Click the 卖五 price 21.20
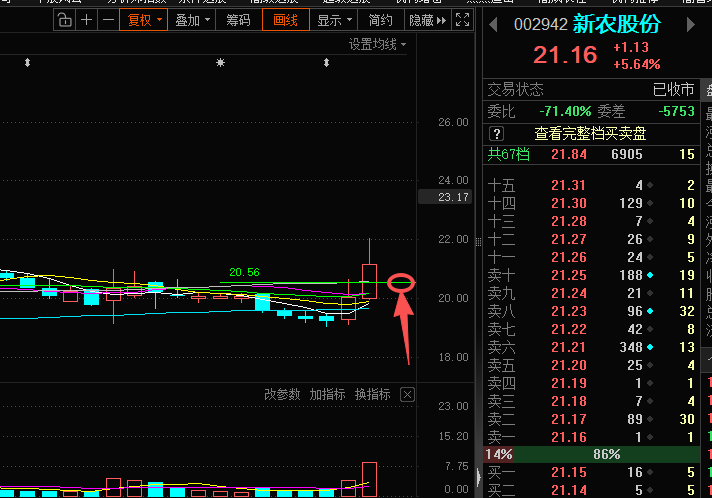 [x=569, y=365]
